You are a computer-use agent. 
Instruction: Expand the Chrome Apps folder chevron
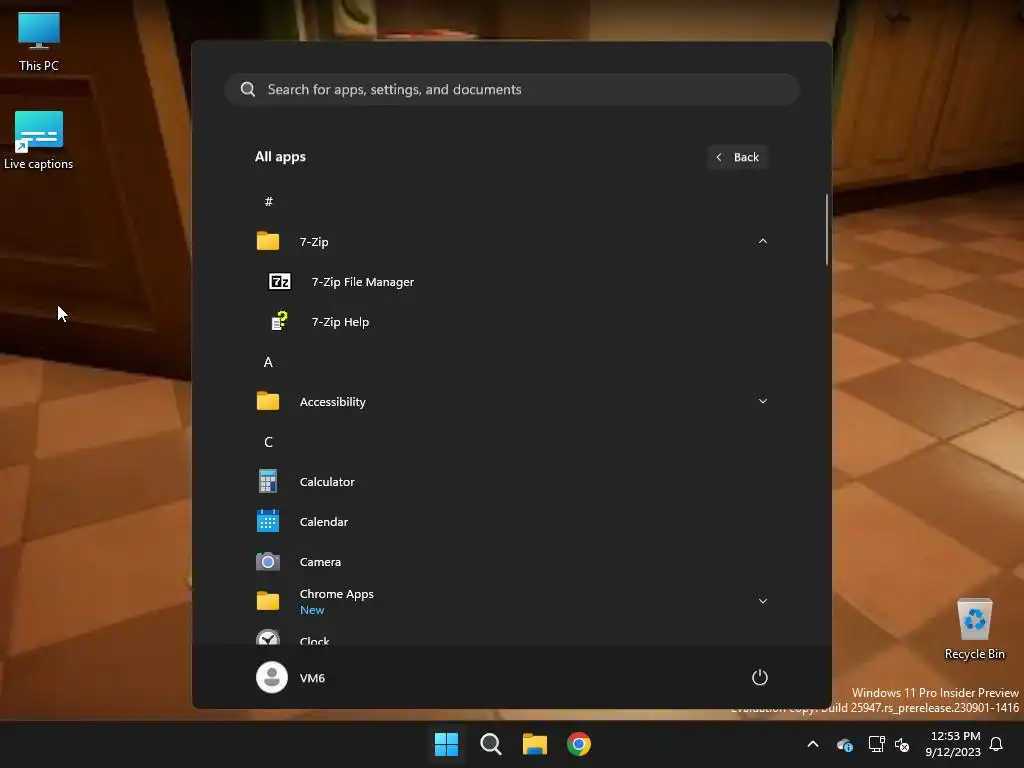tap(762, 601)
